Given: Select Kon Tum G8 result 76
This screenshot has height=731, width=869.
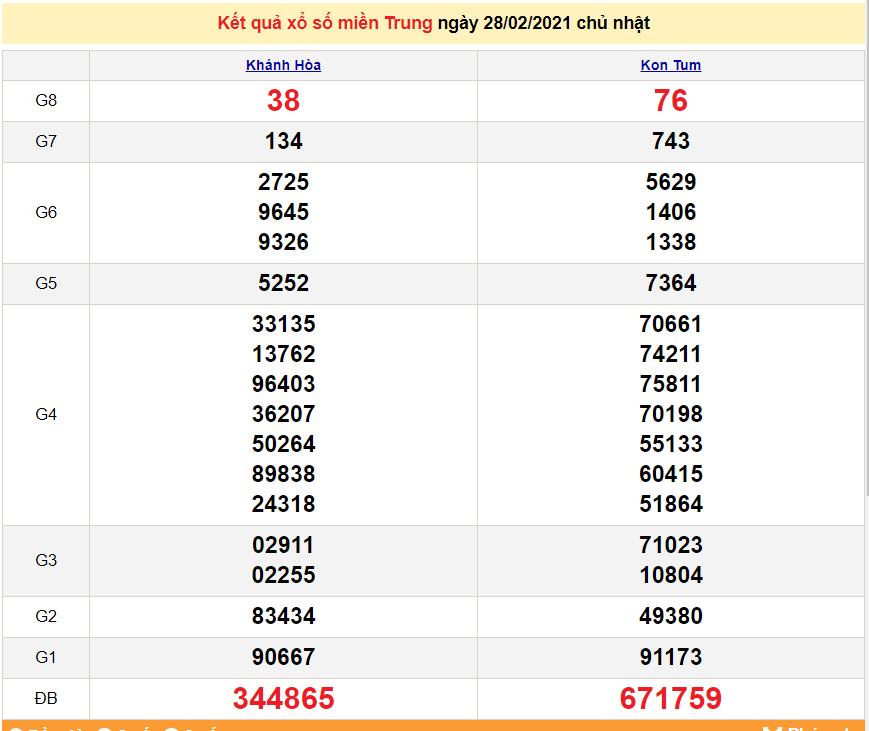Looking at the screenshot, I should point(670,101).
